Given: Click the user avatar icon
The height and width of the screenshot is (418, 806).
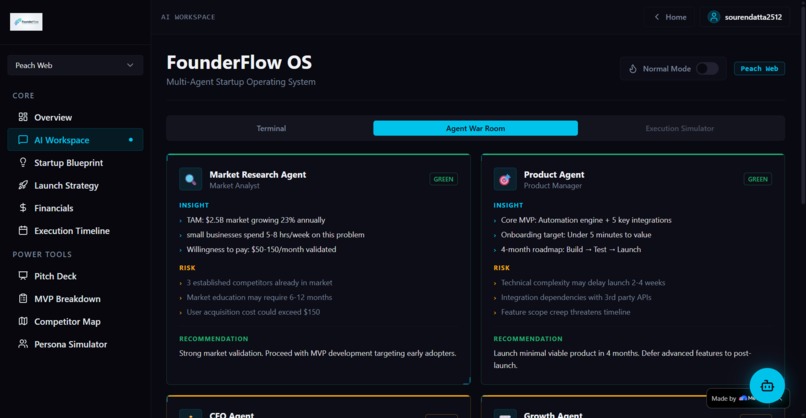Looking at the screenshot, I should click(713, 17).
